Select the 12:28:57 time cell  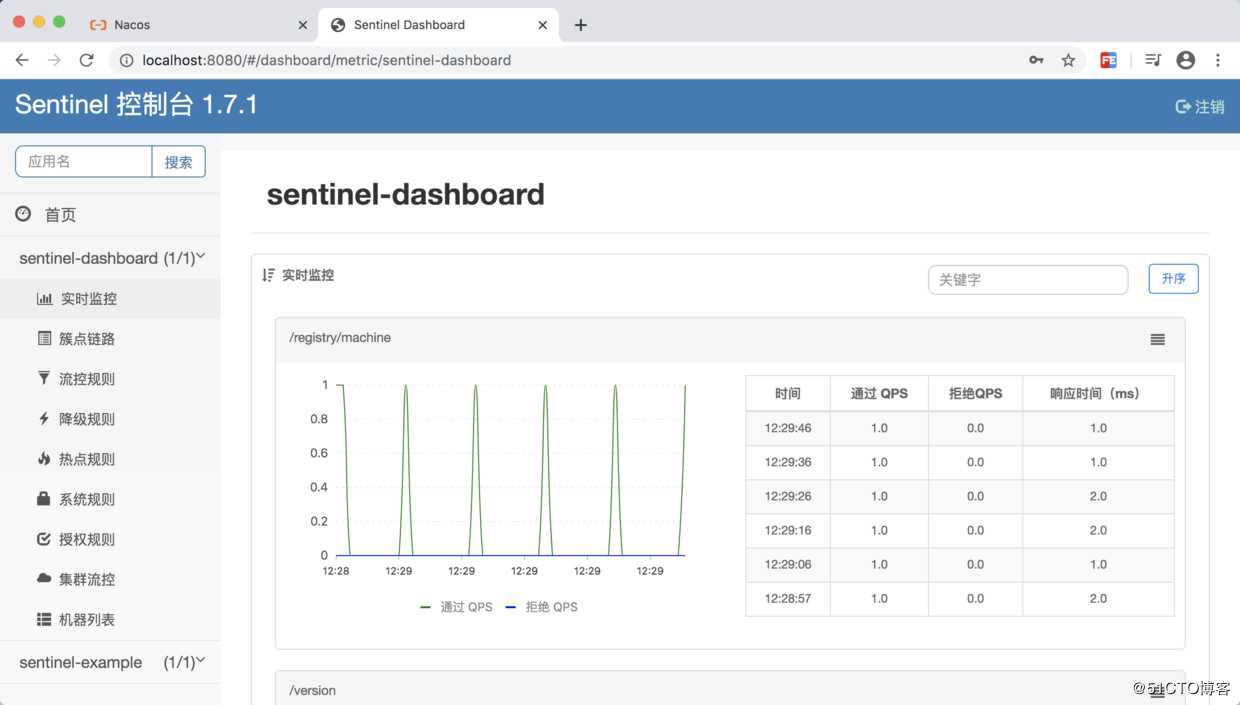point(788,598)
